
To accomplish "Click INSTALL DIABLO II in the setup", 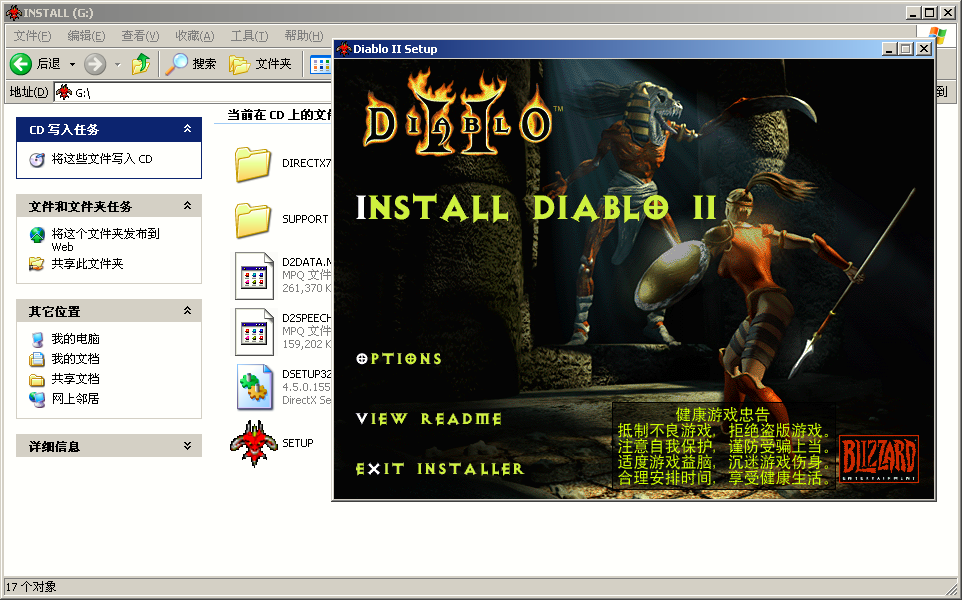I will 536,207.
